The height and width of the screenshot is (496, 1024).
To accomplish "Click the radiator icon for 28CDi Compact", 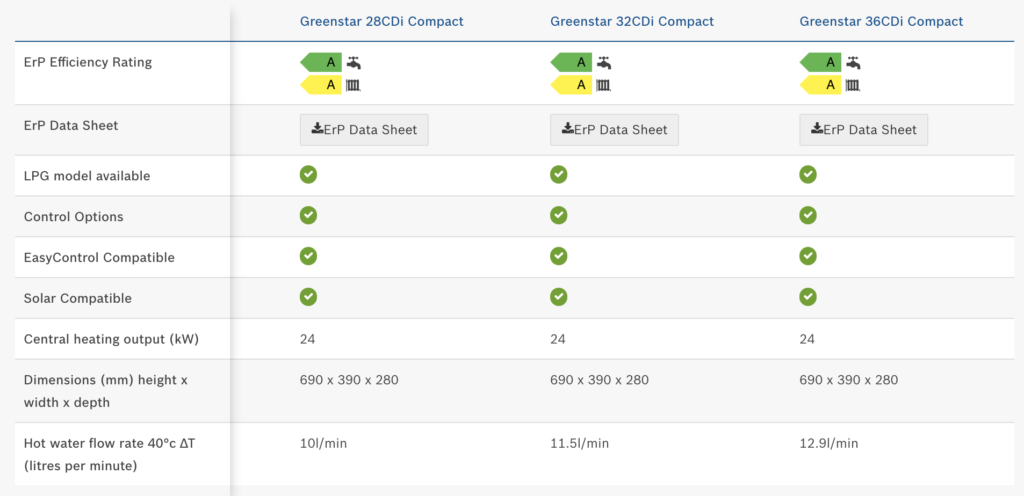I will (x=353, y=85).
